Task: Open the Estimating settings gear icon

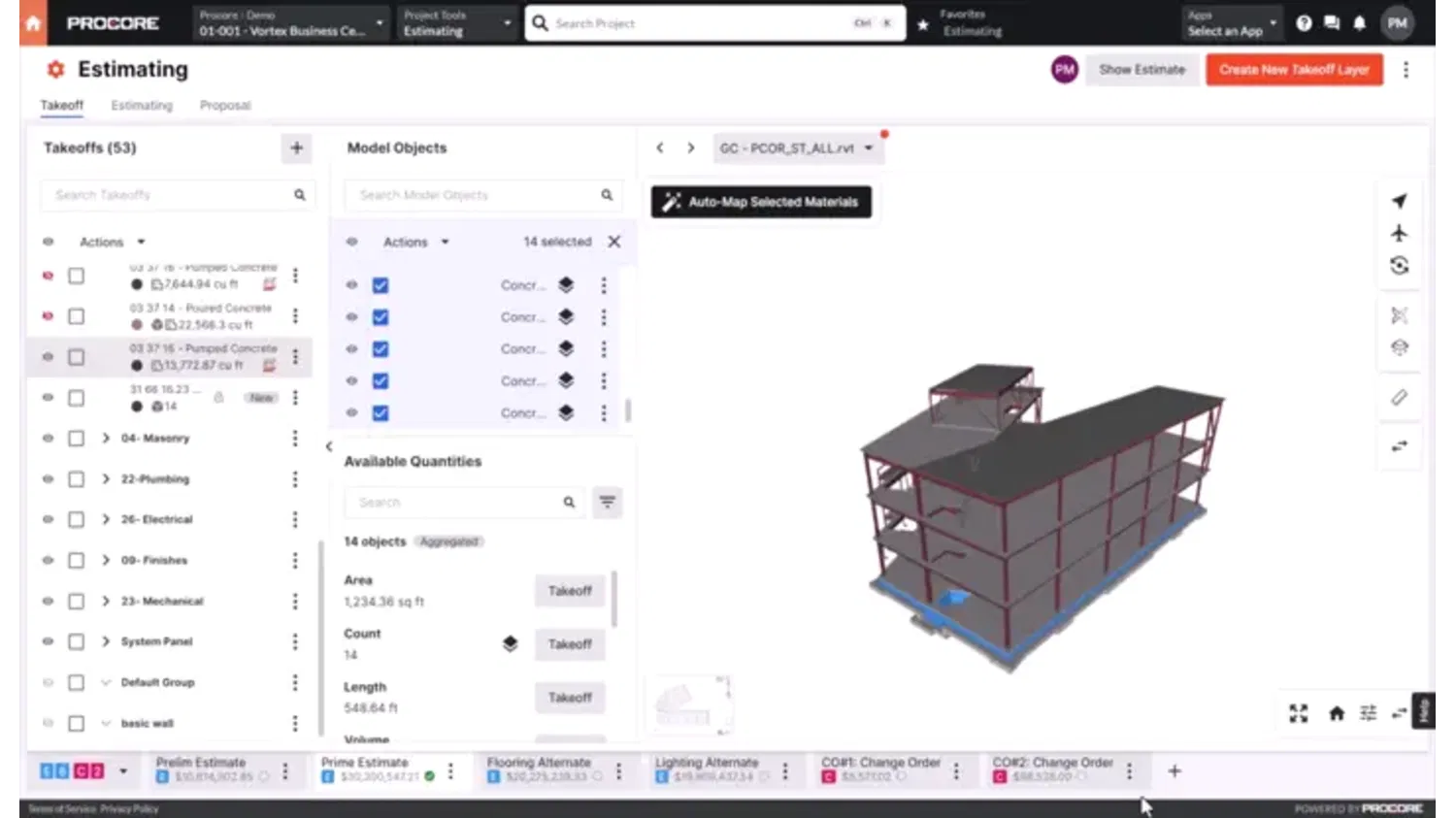Action: pos(55,69)
